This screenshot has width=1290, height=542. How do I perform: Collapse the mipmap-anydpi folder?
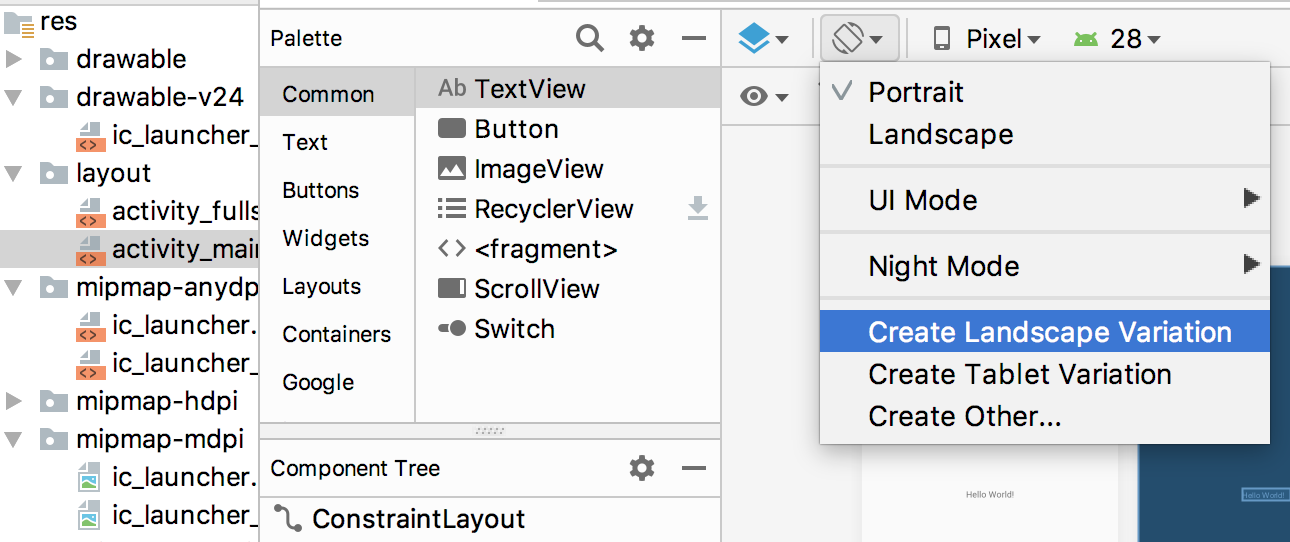pyautogui.click(x=13, y=288)
